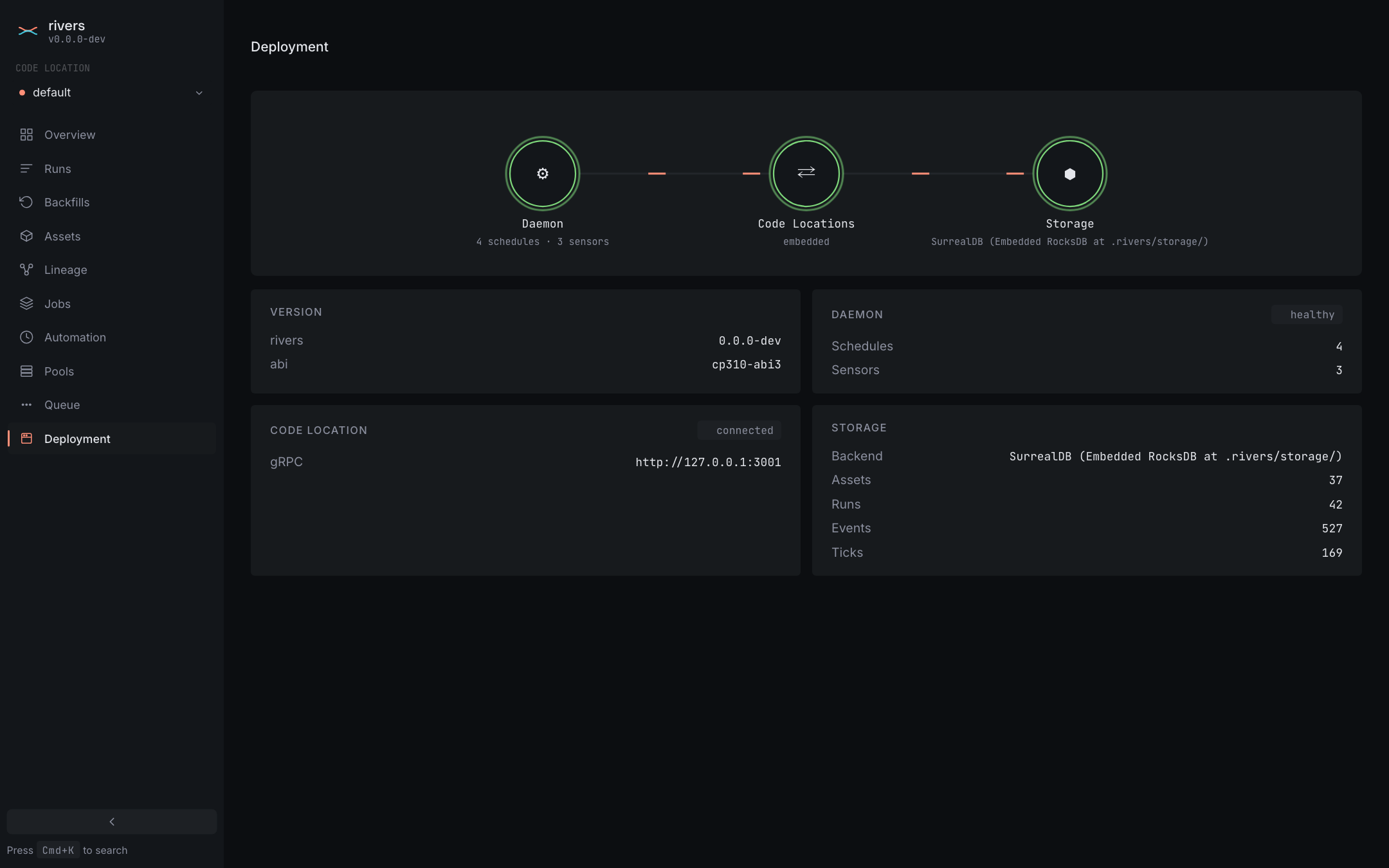Click the Jobs layers icon
The height and width of the screenshot is (868, 1389).
click(x=26, y=303)
